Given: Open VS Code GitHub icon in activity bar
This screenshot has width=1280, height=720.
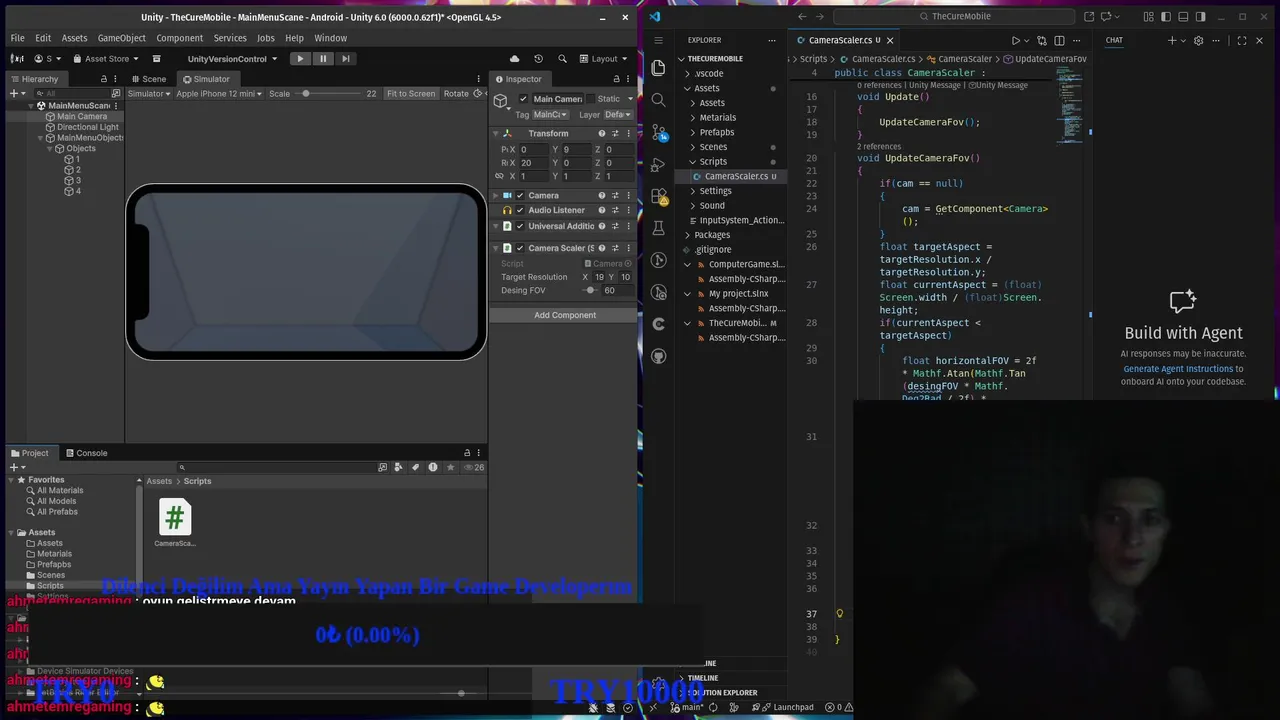Looking at the screenshot, I should pyautogui.click(x=658, y=356).
